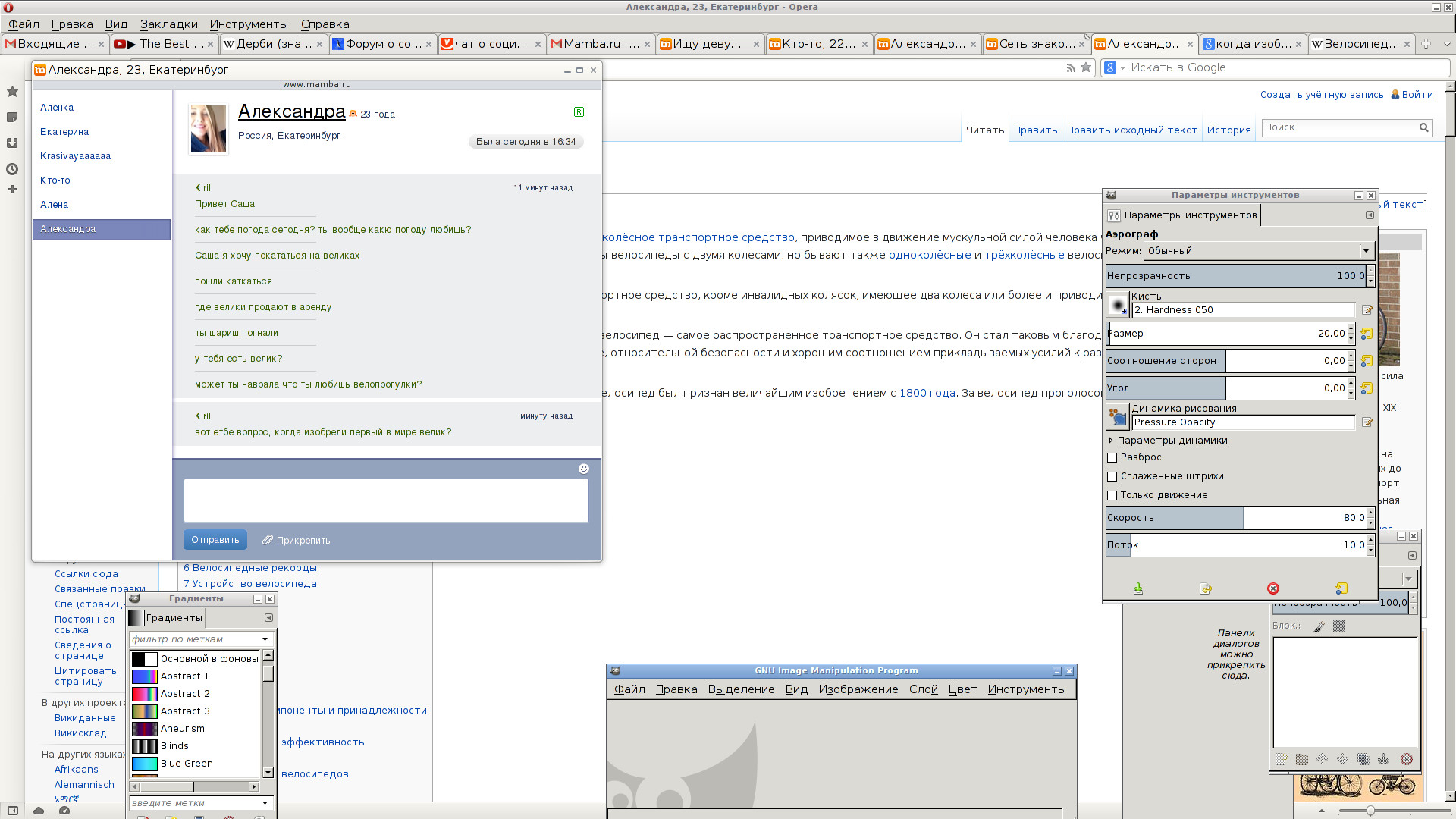
Task: Click Войти link on Wikipedia
Action: click(1417, 95)
